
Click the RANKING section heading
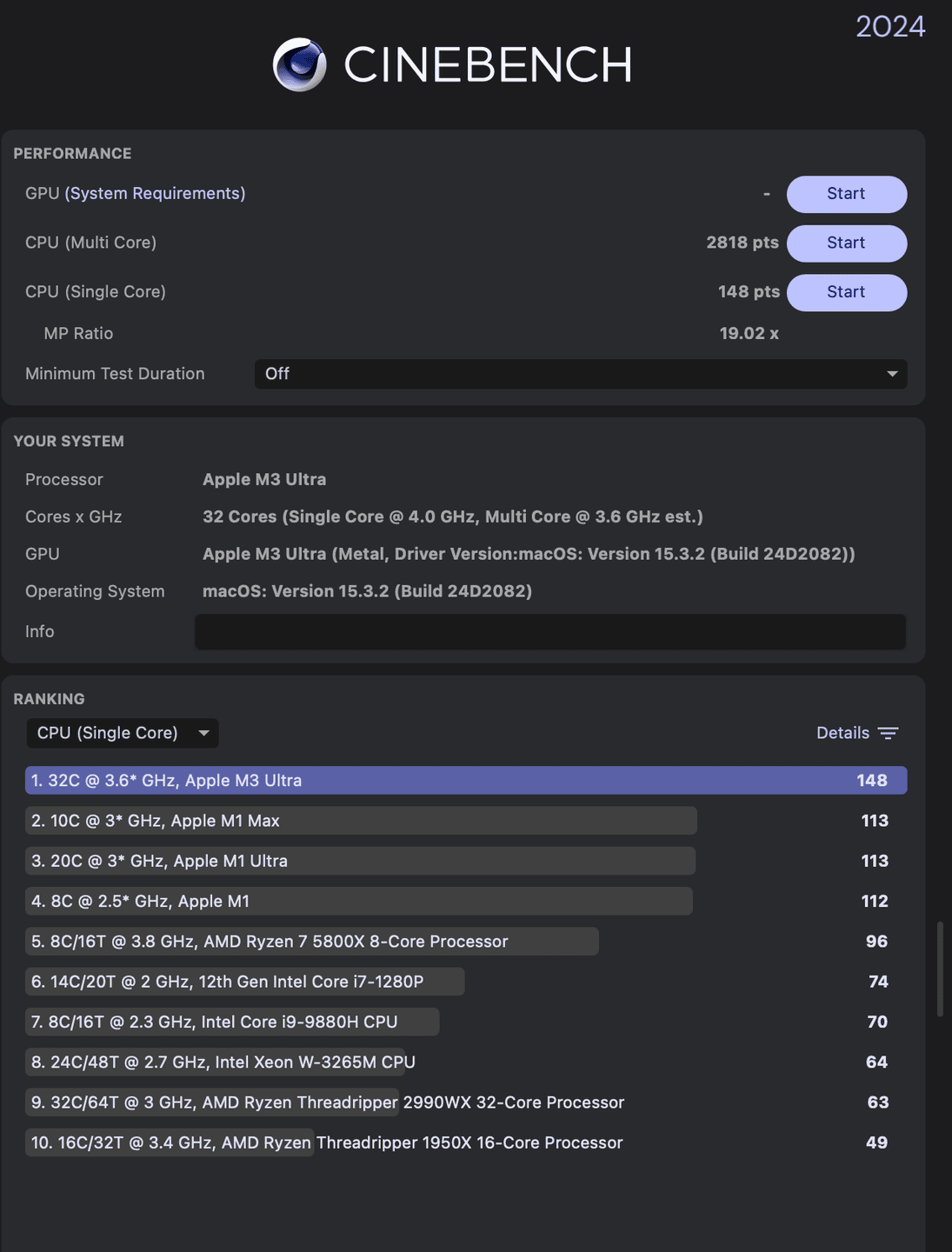click(49, 699)
